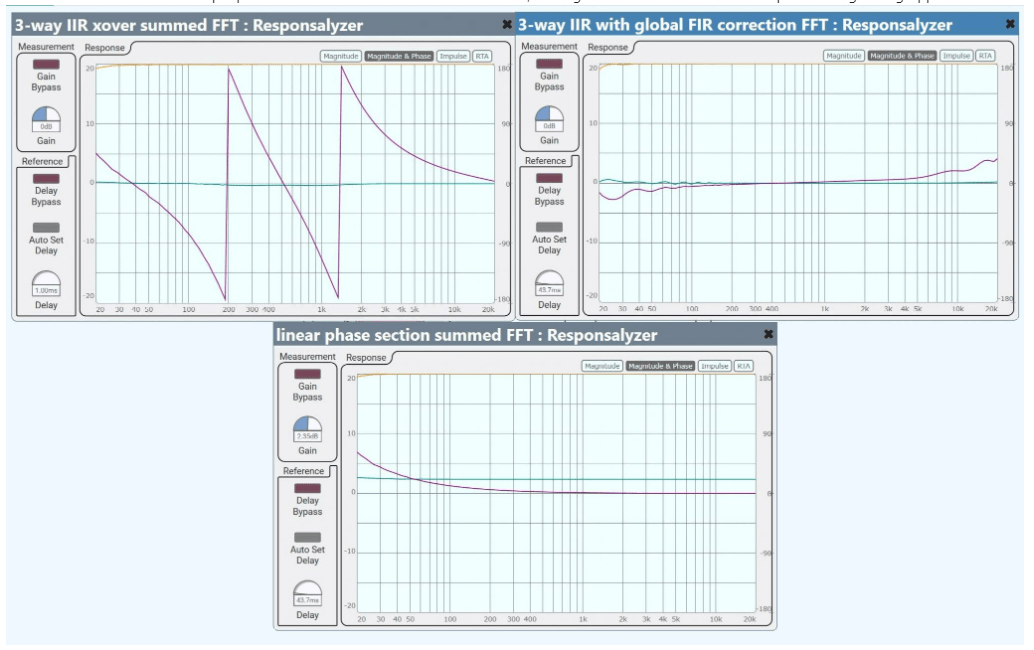Click Auto Set Delay in linear phase section window

click(307, 538)
